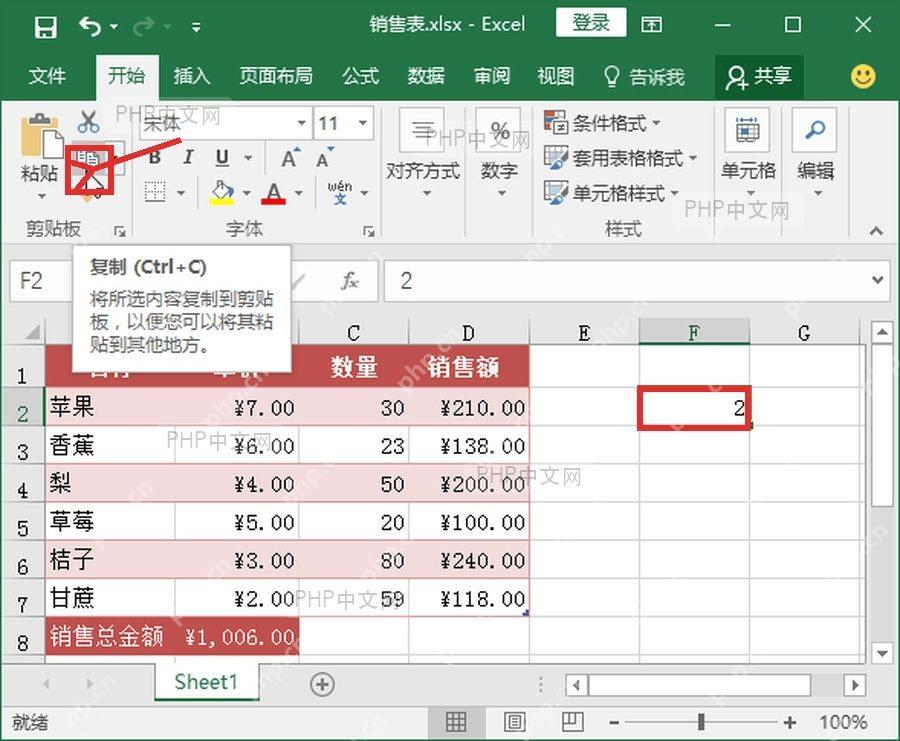Toggle underline formatting

[222, 157]
